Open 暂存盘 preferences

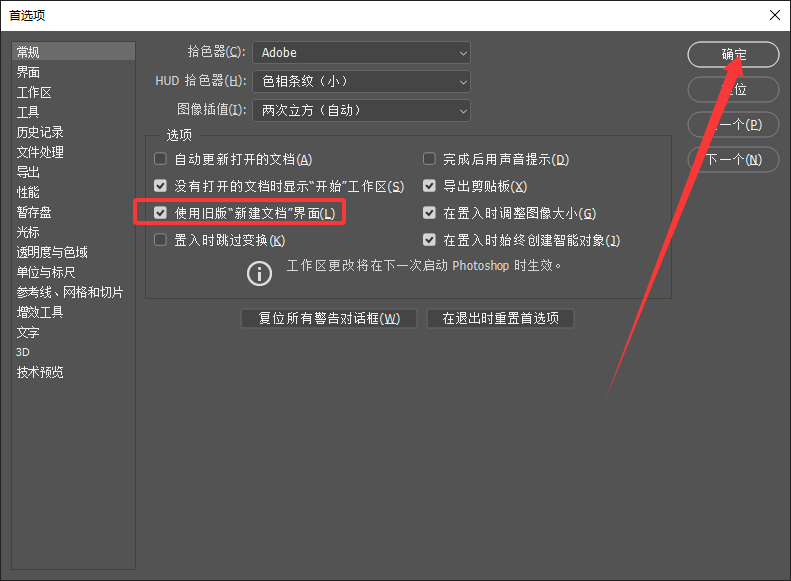click(x=74, y=212)
